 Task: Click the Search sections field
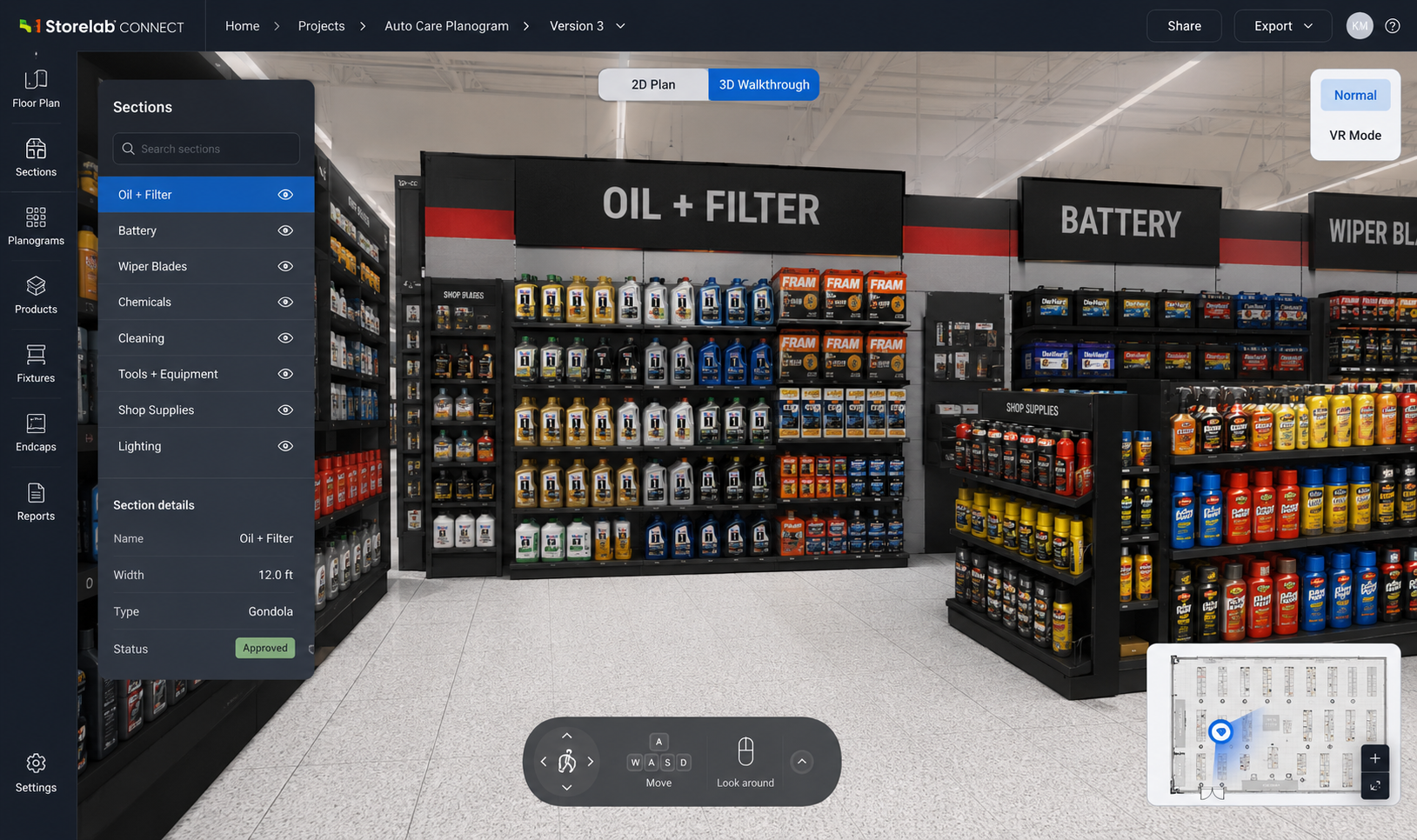pyautogui.click(x=206, y=149)
